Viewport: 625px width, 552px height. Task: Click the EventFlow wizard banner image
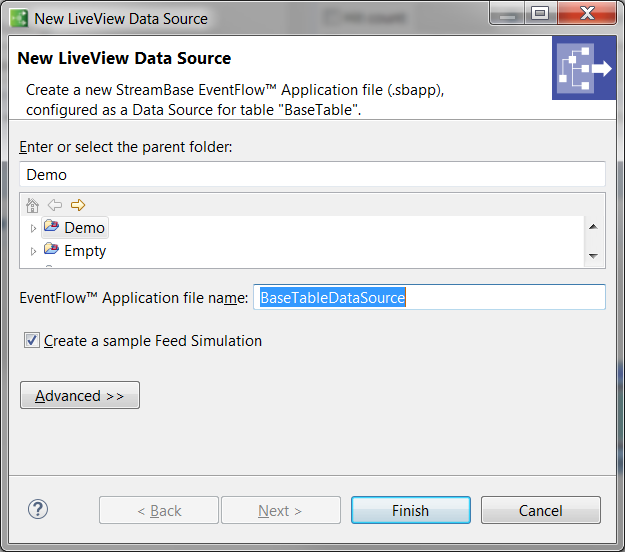click(584, 69)
